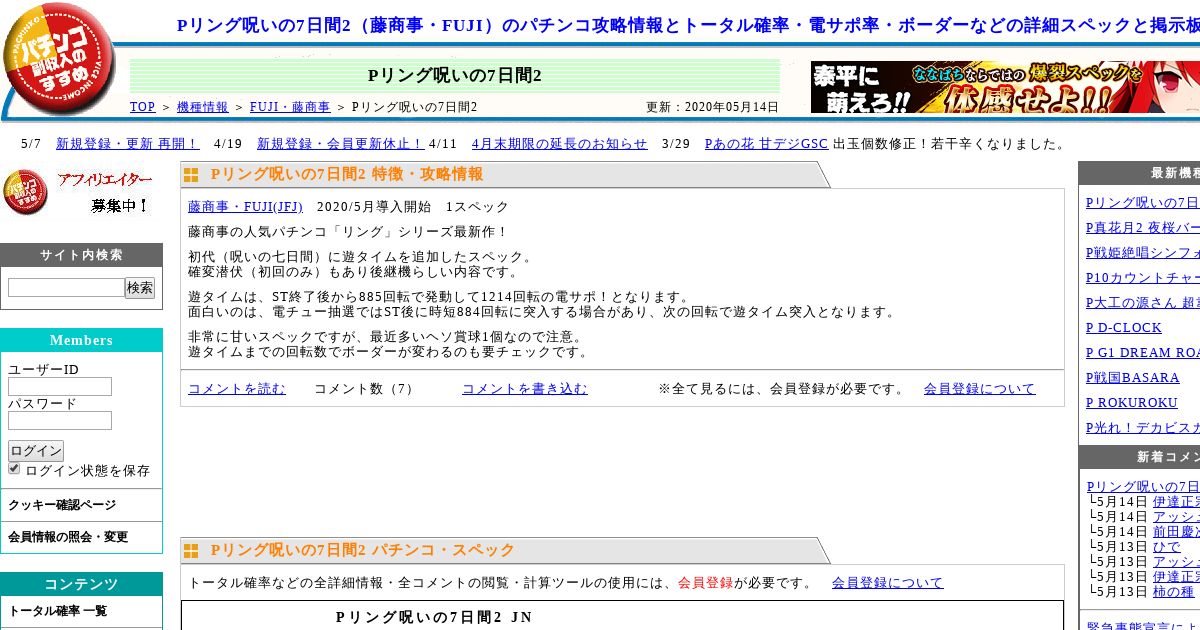Click the ログイン button
1200x630 pixels.
pyautogui.click(x=36, y=451)
